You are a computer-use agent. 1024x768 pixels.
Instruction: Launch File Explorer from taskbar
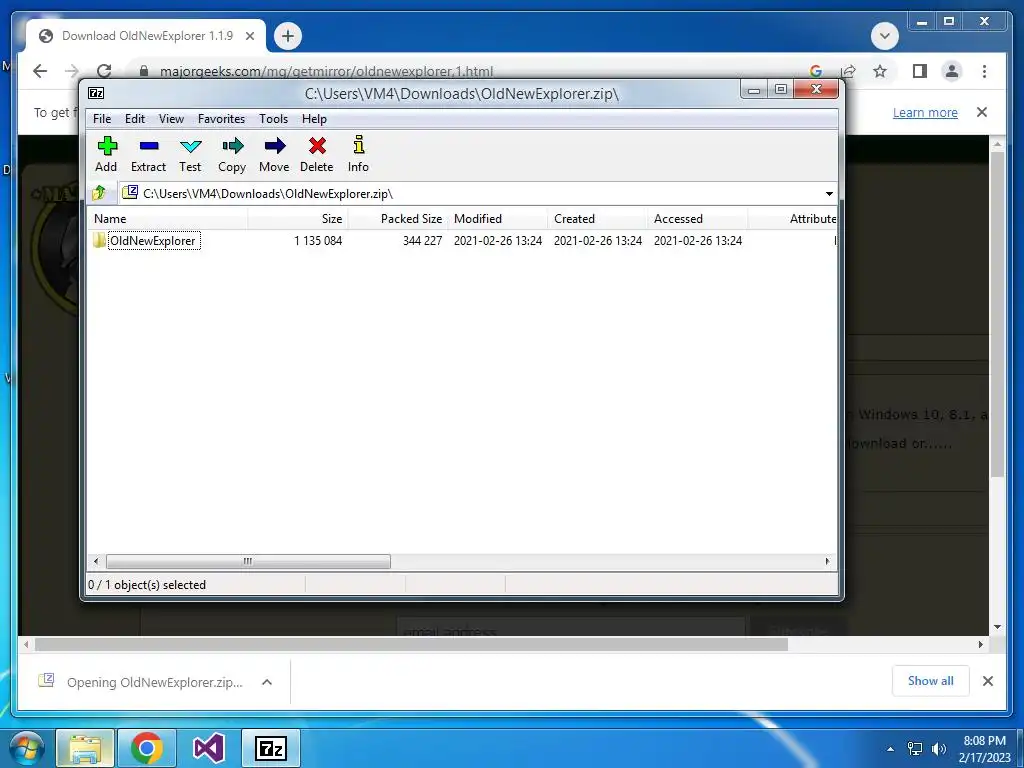(86, 748)
